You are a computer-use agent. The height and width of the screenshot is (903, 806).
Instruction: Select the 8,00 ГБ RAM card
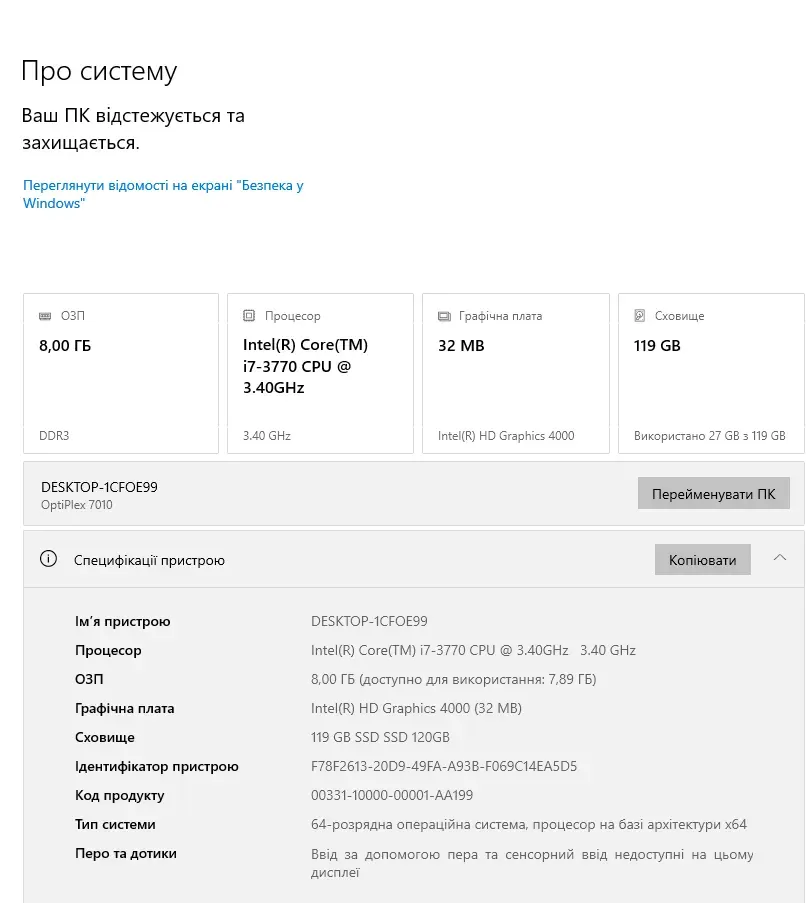(120, 373)
